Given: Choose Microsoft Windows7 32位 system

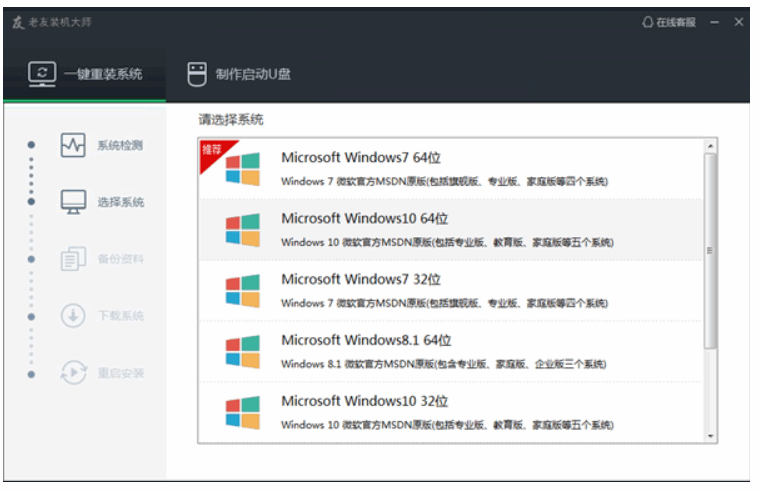Looking at the screenshot, I should (451, 290).
